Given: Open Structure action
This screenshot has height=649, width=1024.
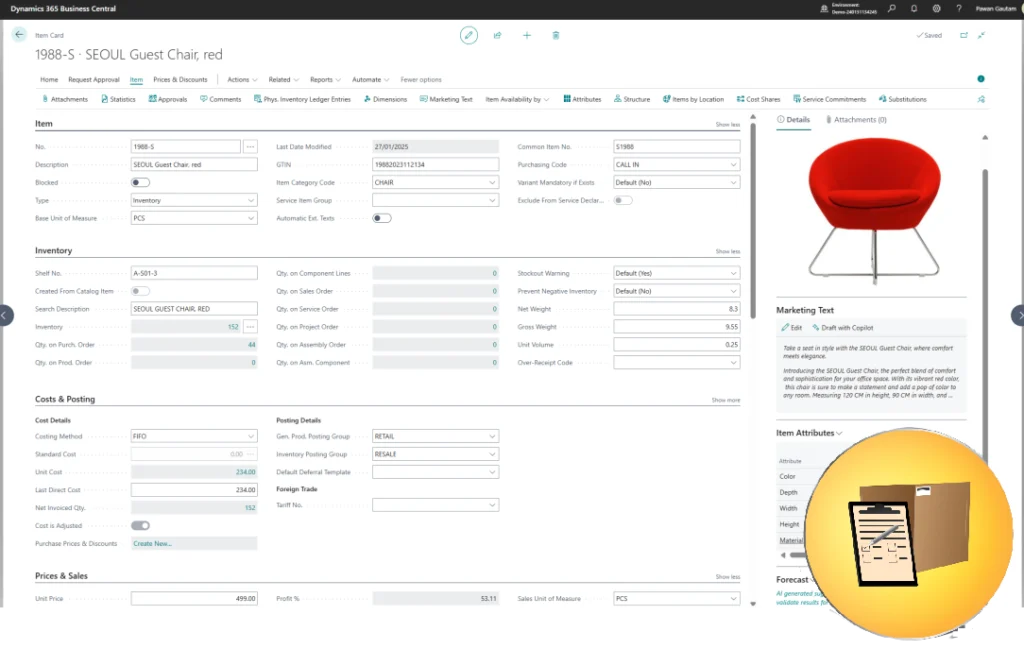Looking at the screenshot, I should (632, 99).
